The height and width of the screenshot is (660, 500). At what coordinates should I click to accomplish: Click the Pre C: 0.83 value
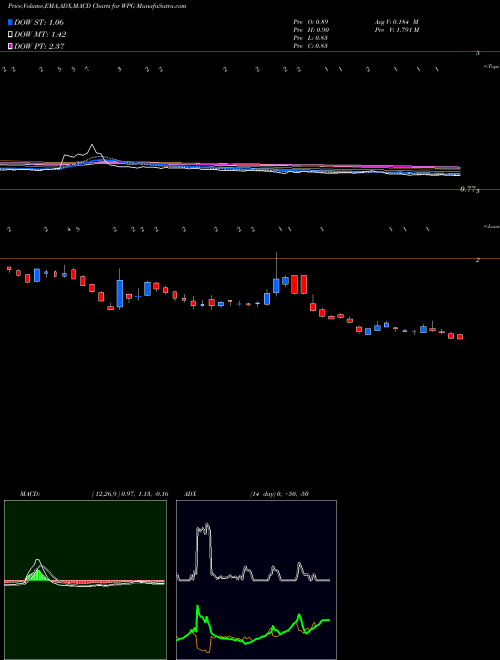(311, 46)
